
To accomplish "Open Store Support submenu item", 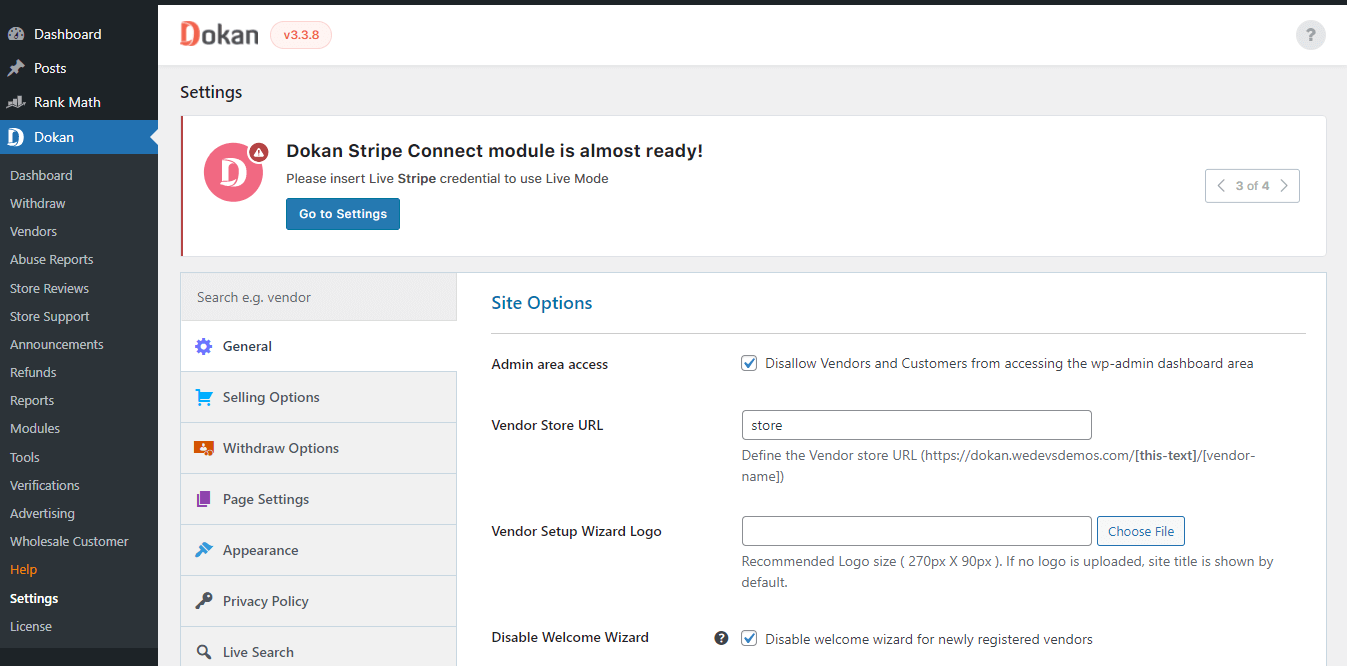I will click(x=49, y=316).
